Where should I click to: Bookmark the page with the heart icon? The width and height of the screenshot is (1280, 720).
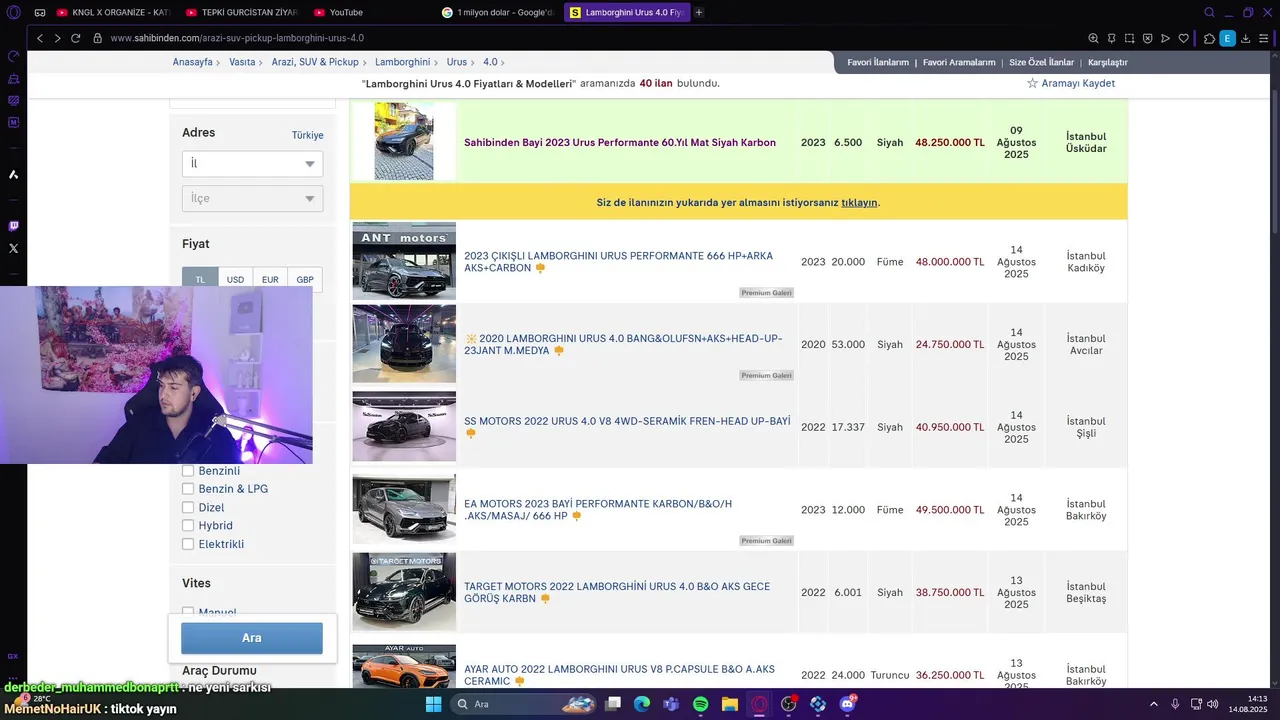pyautogui.click(x=1183, y=38)
